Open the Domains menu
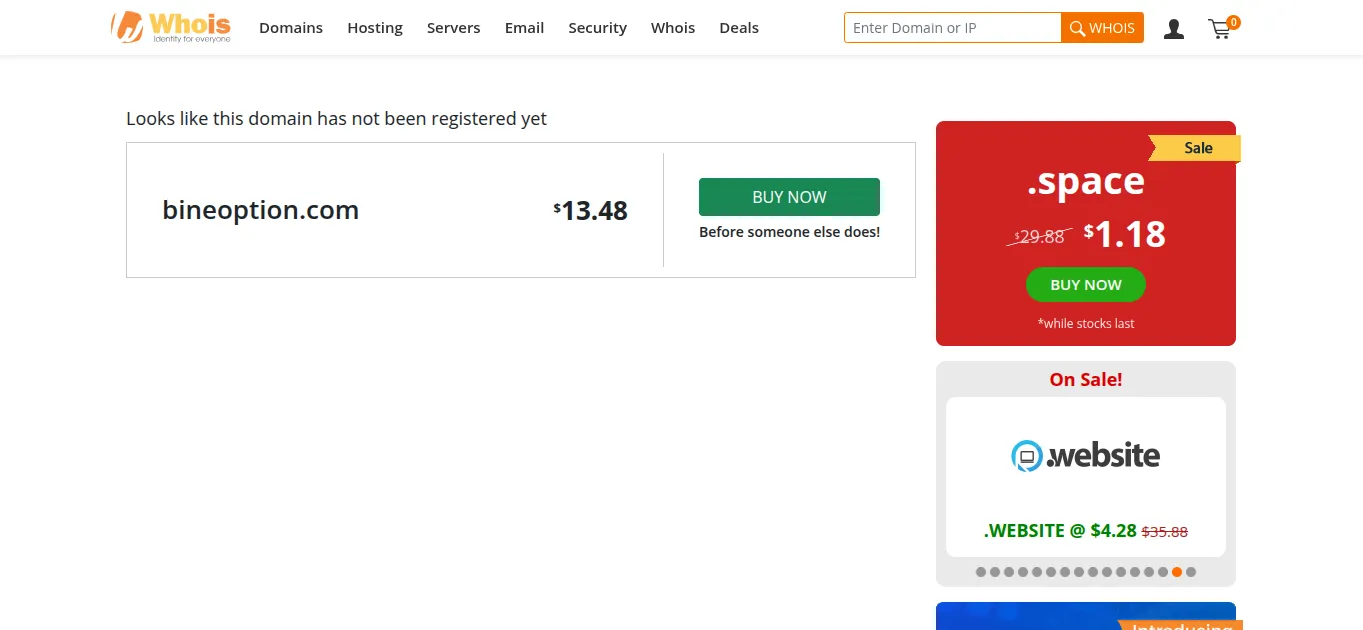Screen dimensions: 1363x630 [291, 28]
